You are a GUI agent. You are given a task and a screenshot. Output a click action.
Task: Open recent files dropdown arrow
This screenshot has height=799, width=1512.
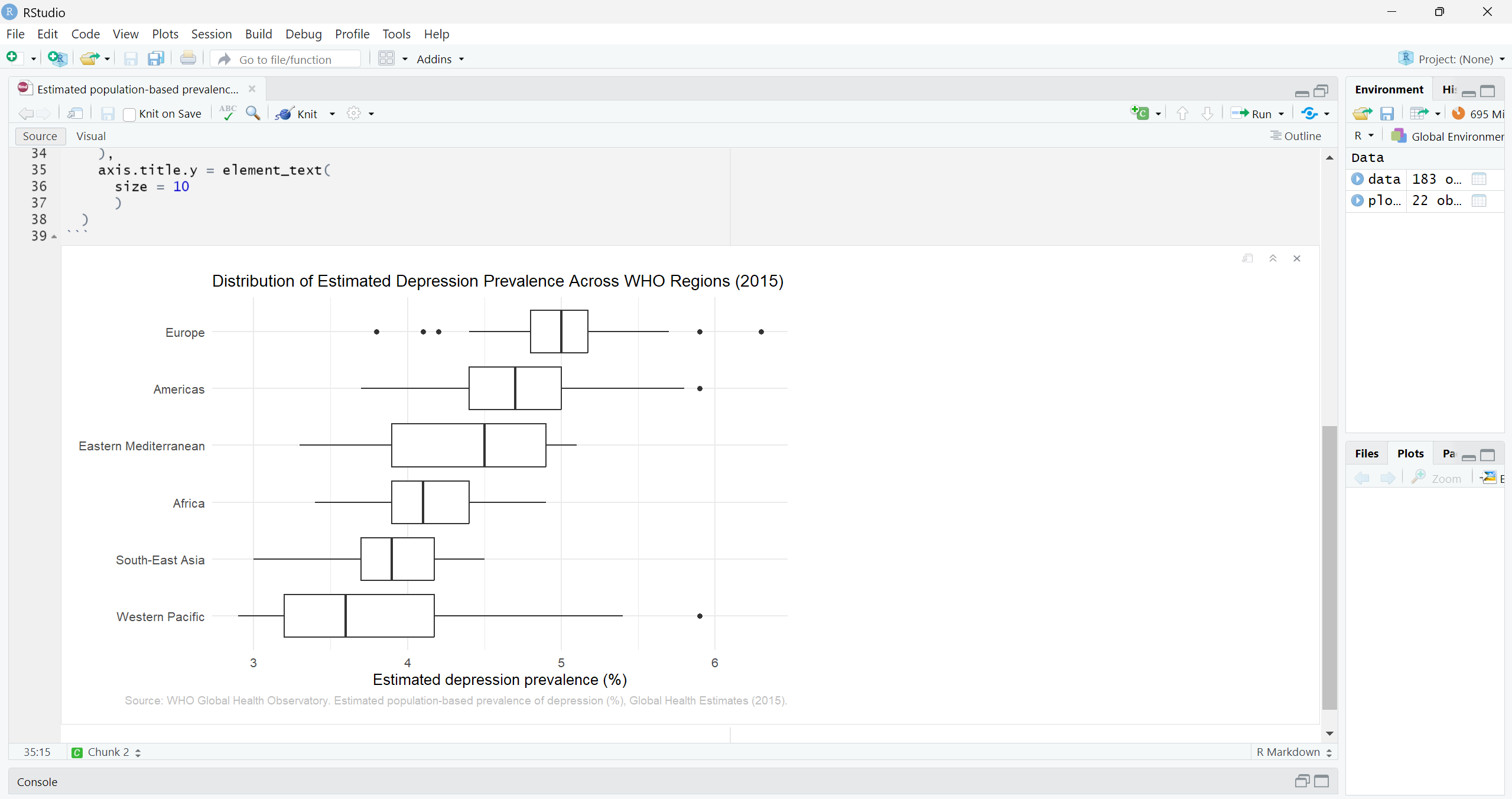point(107,59)
